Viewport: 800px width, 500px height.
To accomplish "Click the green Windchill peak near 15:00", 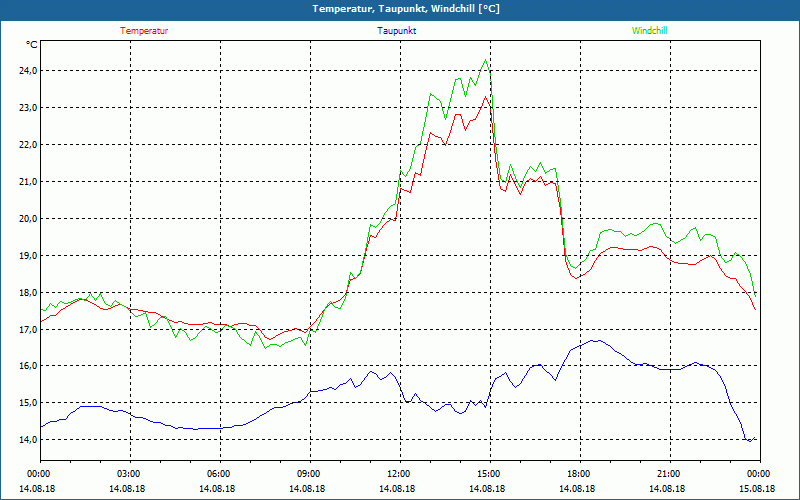I will click(x=485, y=60).
